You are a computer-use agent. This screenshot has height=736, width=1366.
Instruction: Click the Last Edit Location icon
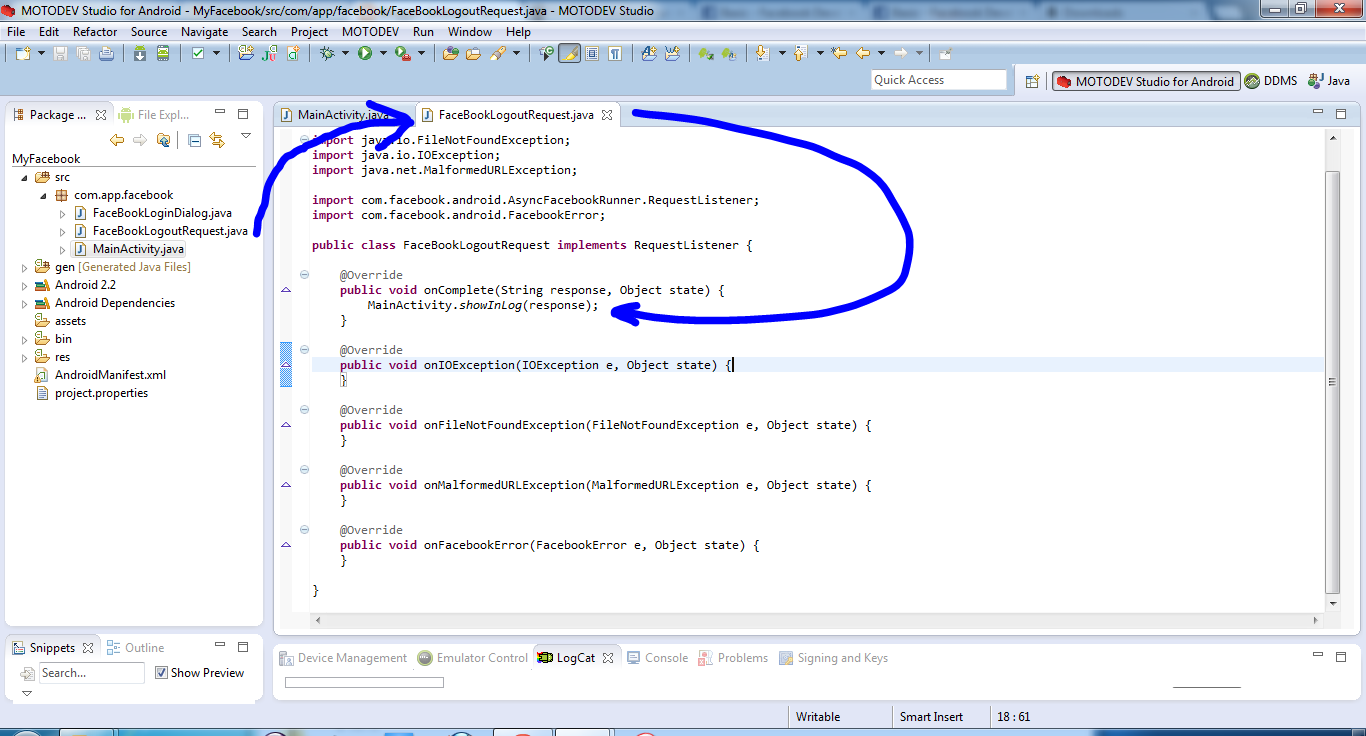(838, 53)
